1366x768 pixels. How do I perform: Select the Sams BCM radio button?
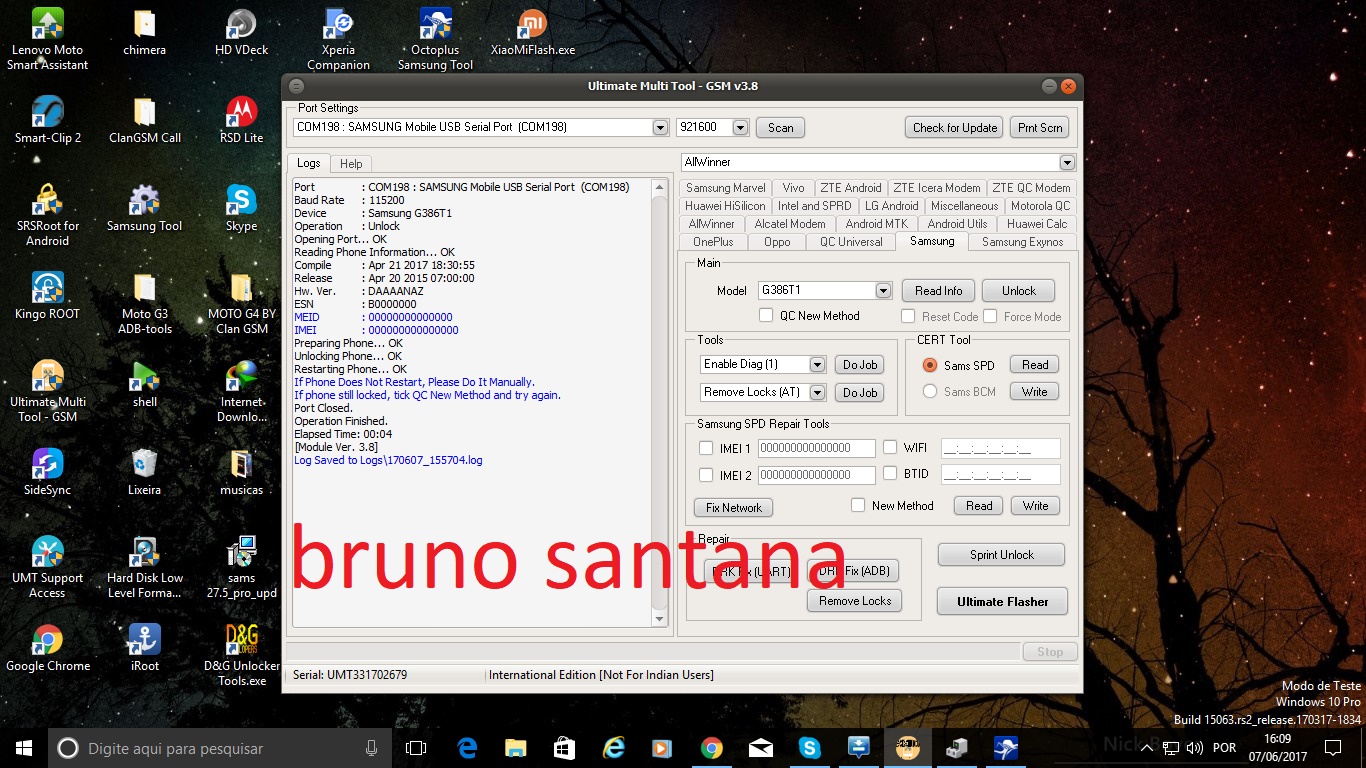pyautogui.click(x=930, y=392)
